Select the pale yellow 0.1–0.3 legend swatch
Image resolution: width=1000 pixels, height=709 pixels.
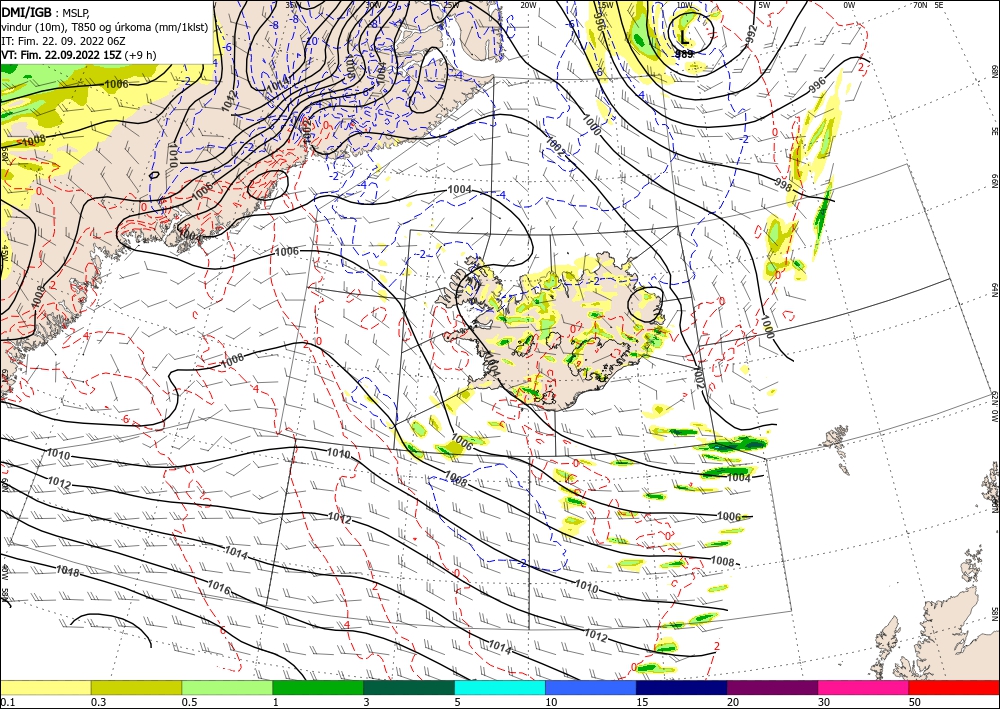45,687
